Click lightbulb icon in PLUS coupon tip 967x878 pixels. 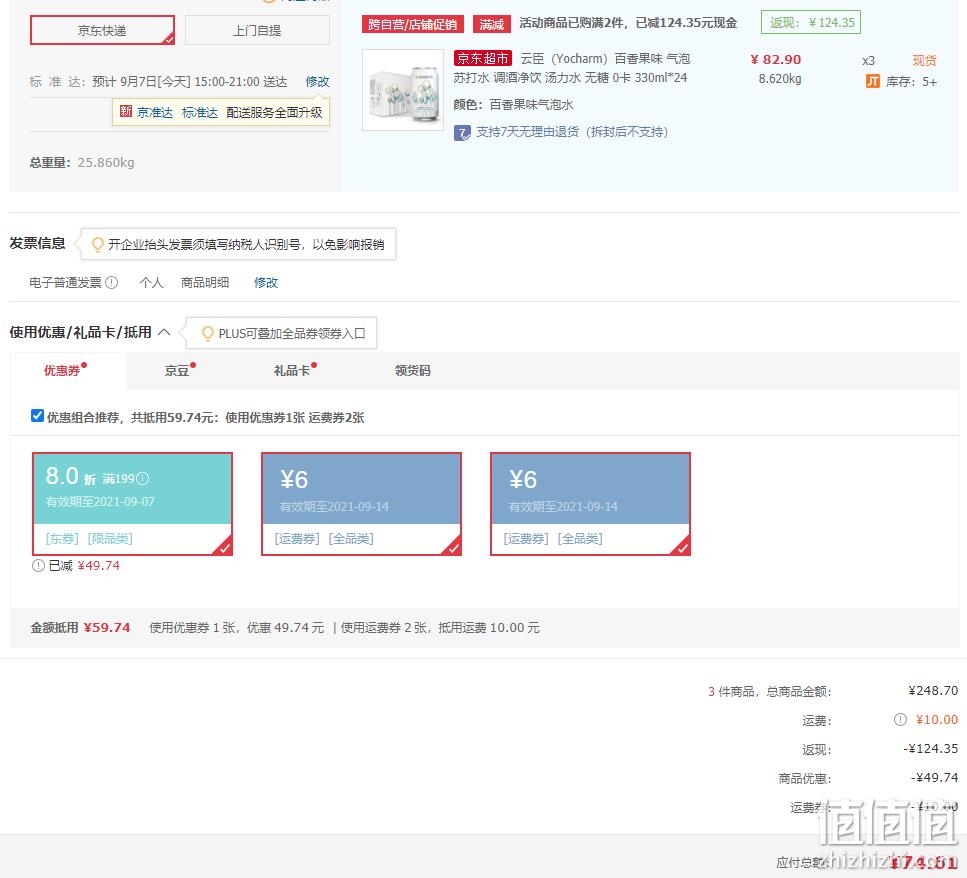click(x=208, y=334)
